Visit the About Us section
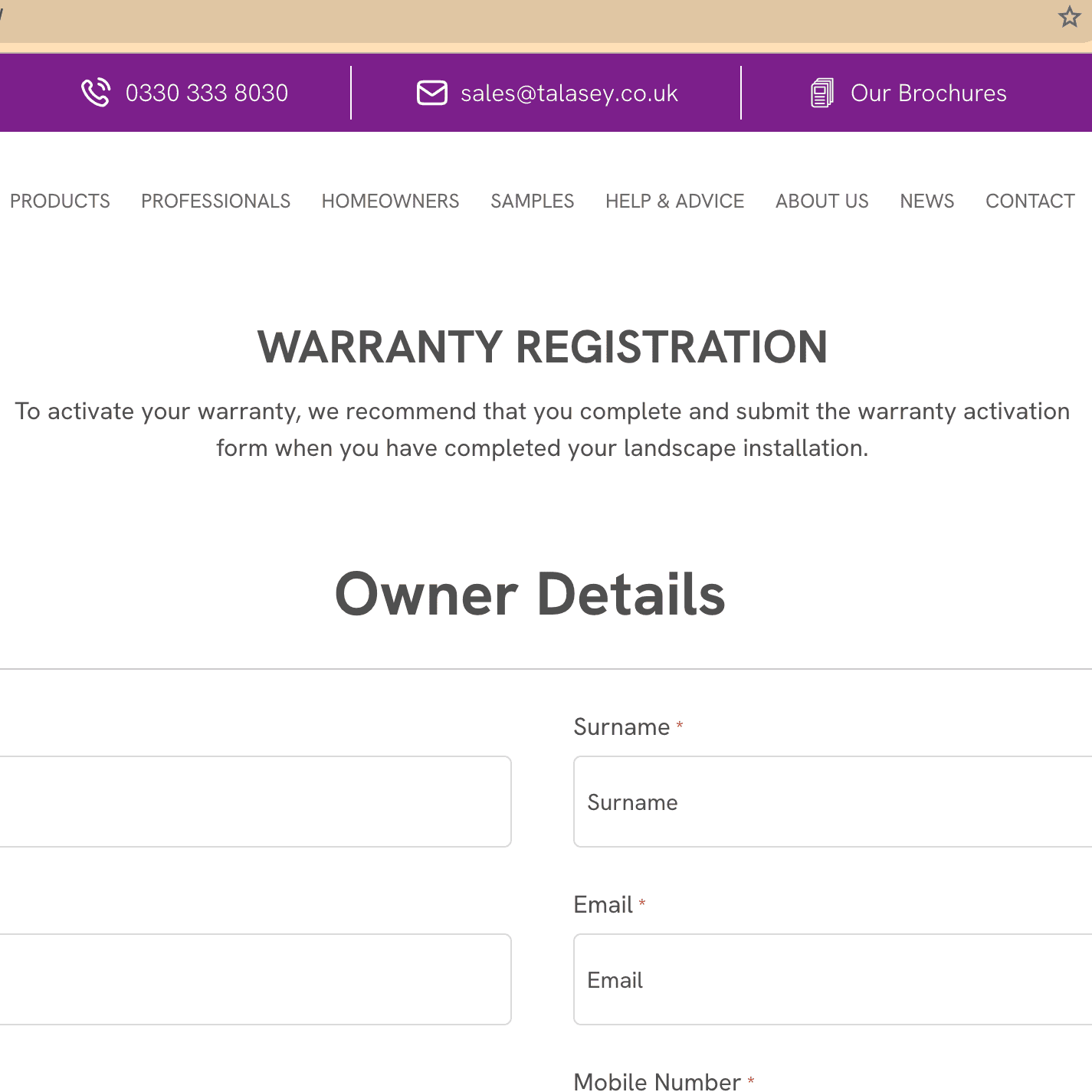Viewport: 1092px width, 1092px height. point(821,201)
